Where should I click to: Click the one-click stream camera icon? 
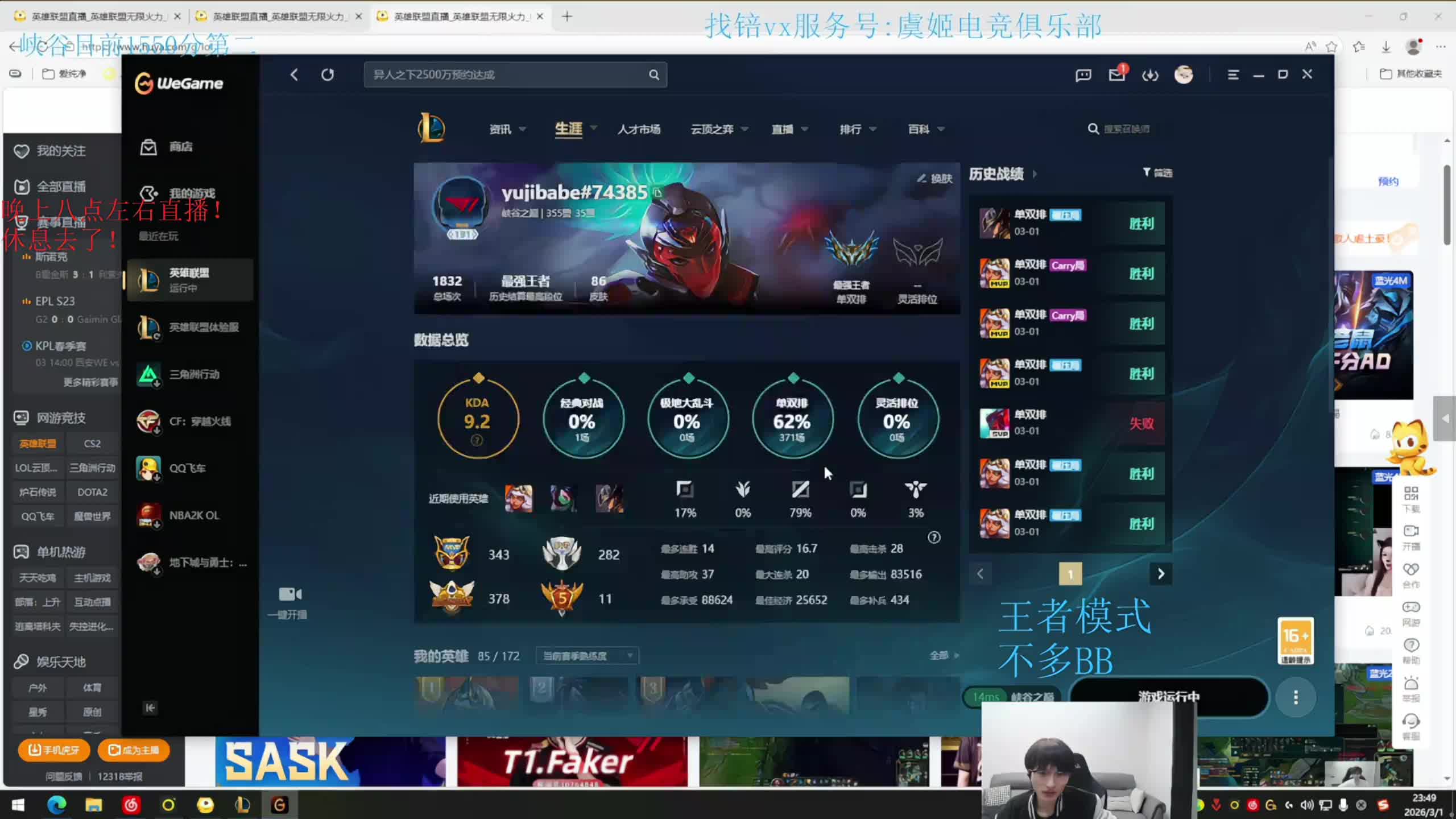pyautogui.click(x=289, y=595)
